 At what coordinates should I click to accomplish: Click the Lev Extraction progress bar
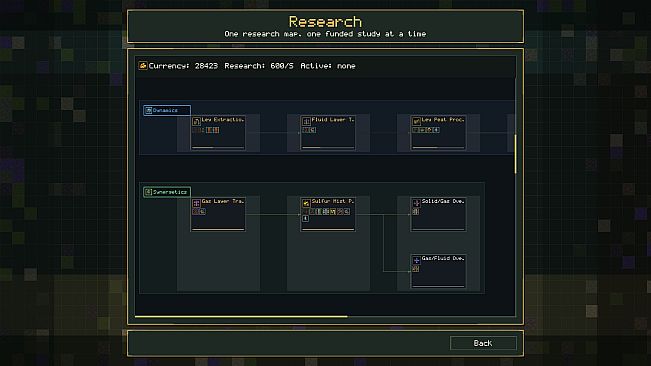click(218, 147)
